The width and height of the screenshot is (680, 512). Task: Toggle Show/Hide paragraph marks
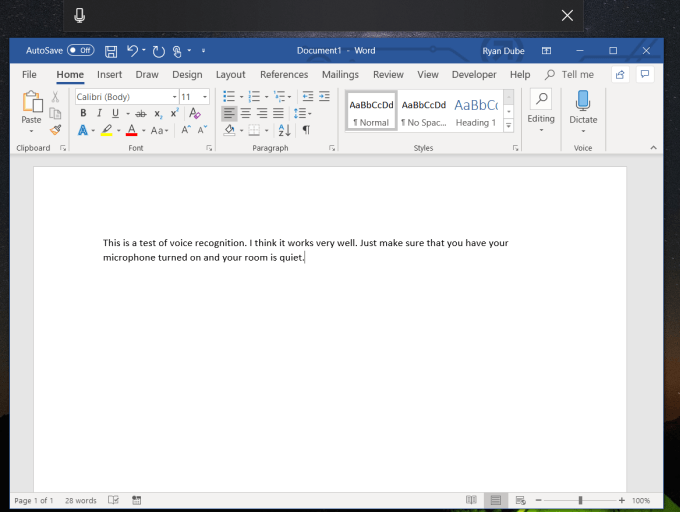click(x=306, y=130)
